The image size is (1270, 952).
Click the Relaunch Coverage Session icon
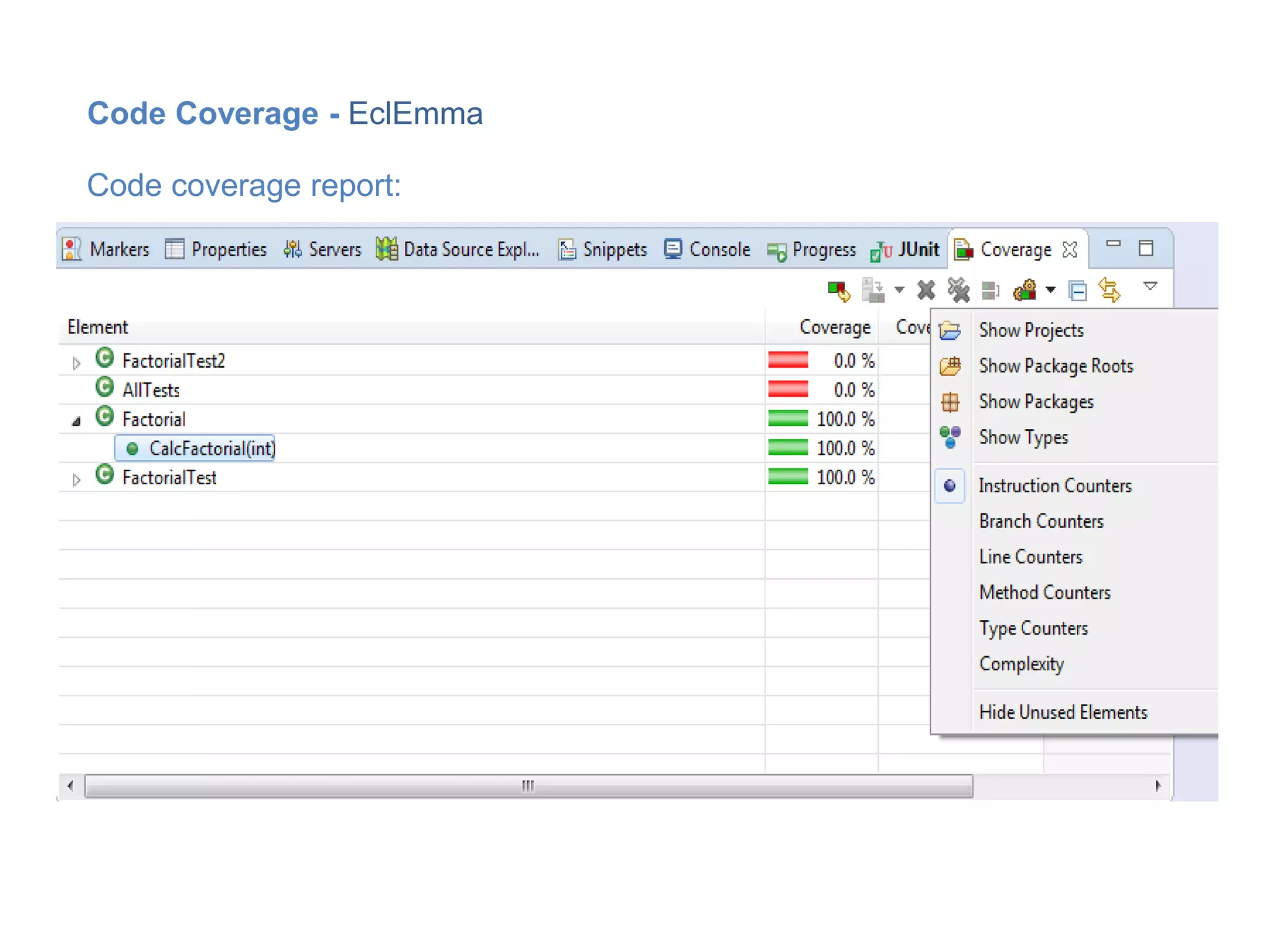pos(839,290)
